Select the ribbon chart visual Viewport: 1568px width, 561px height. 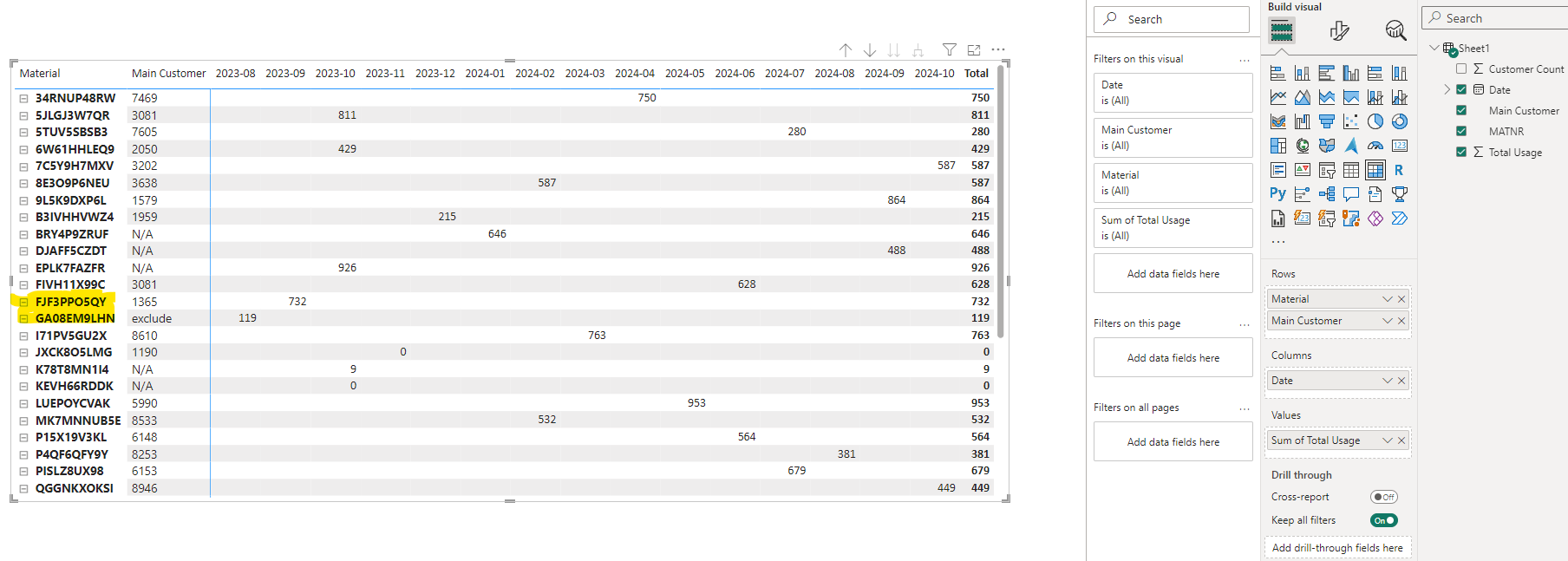click(x=1277, y=122)
